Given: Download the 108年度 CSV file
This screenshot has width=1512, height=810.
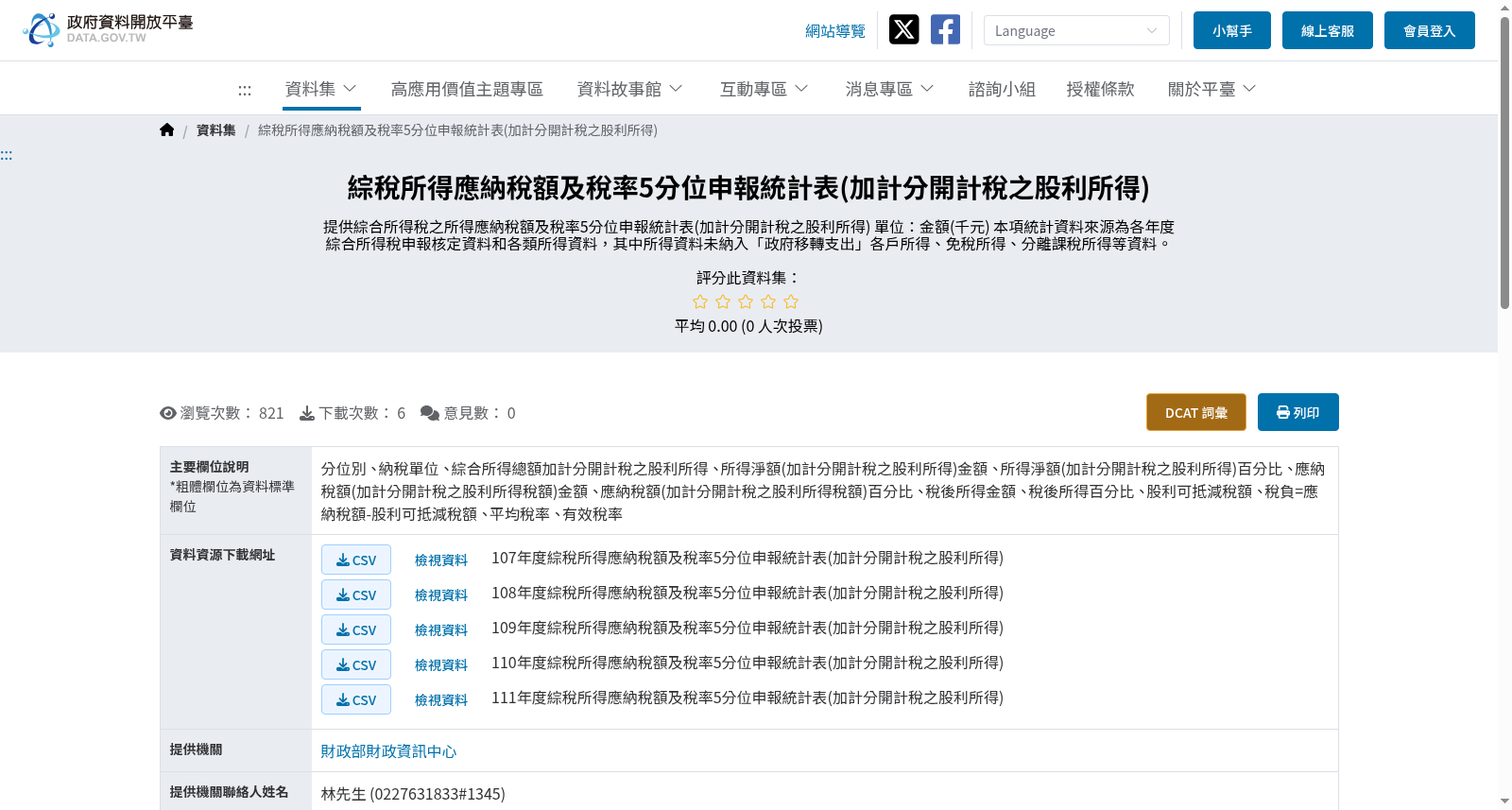Looking at the screenshot, I should pyautogui.click(x=356, y=595).
